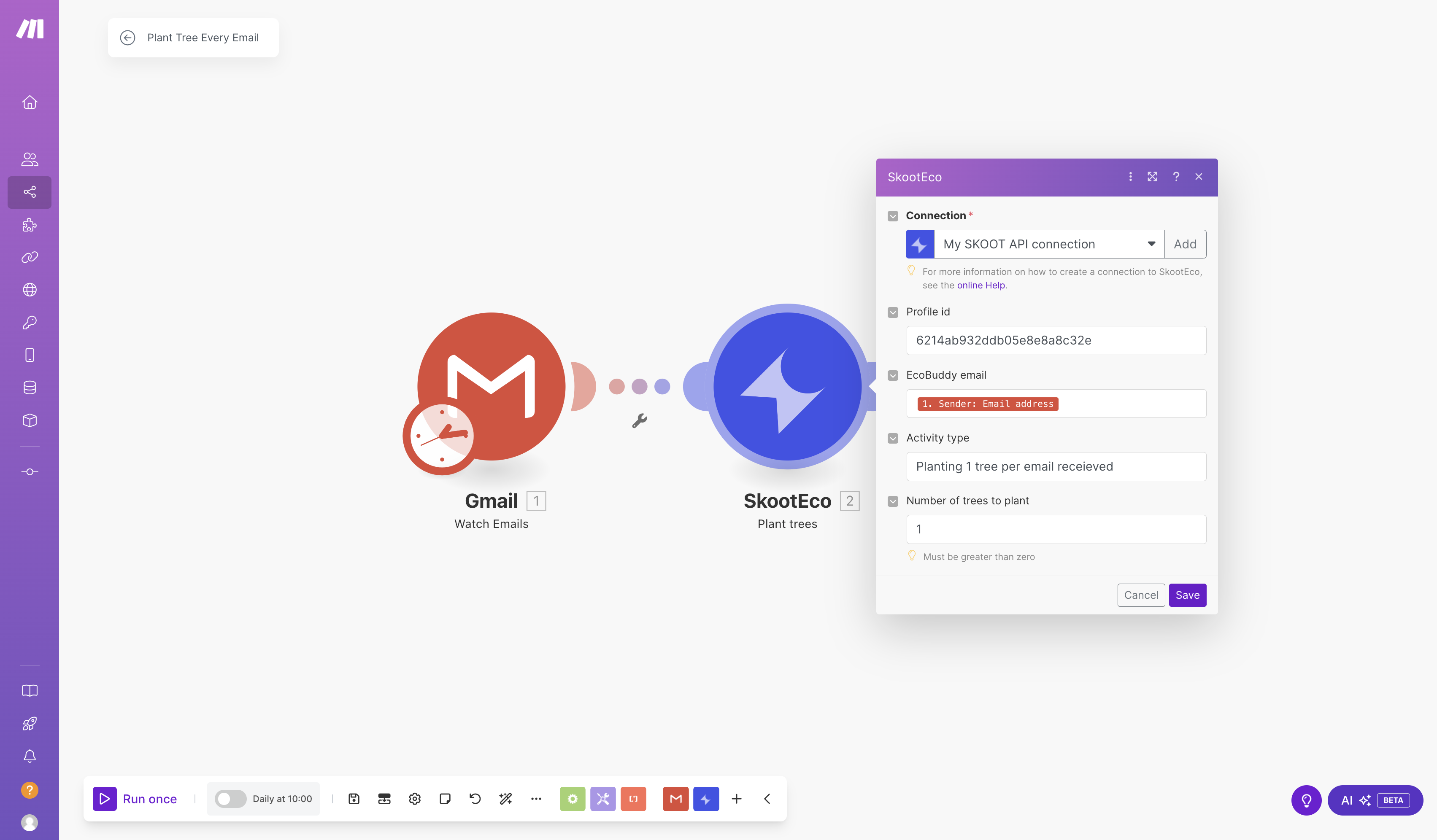The width and height of the screenshot is (1437, 840).
Task: Open the Connections link icon in sidebar
Action: coord(30,258)
